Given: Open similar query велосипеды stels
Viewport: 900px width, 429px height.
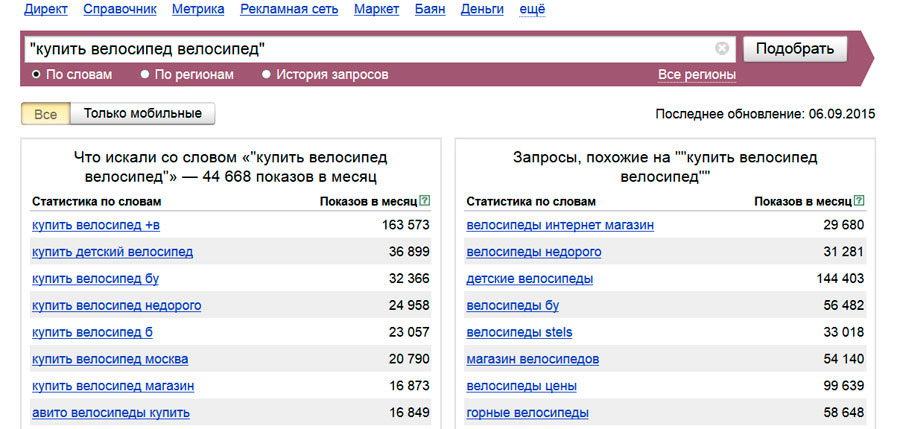Looking at the screenshot, I should click(x=519, y=333).
